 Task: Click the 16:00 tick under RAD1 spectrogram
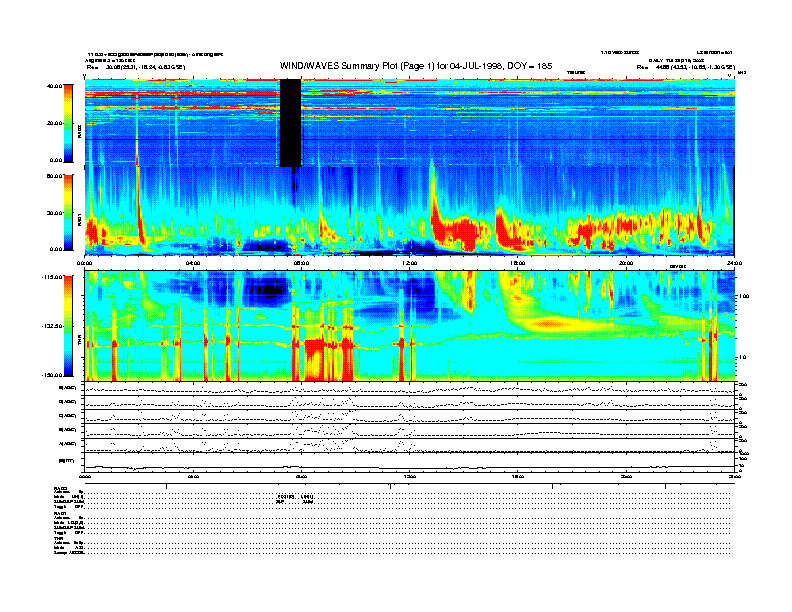[518, 263]
